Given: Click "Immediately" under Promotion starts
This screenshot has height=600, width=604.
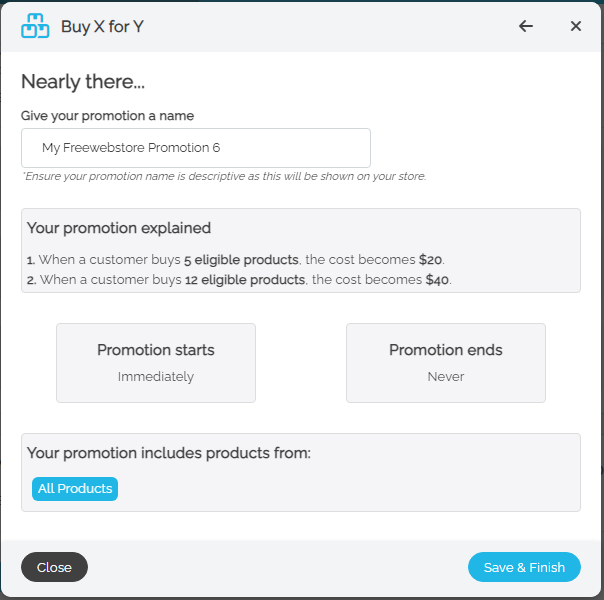Looking at the screenshot, I should (156, 377).
